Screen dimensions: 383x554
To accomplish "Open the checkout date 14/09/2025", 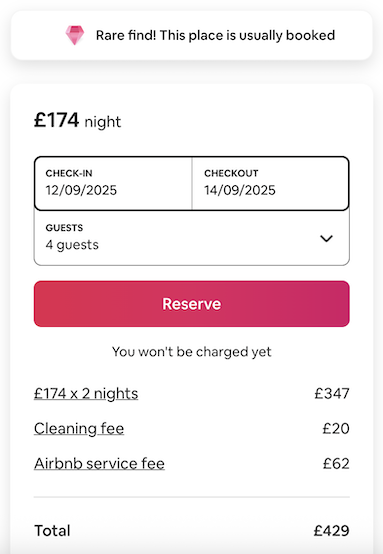I will click(271, 183).
